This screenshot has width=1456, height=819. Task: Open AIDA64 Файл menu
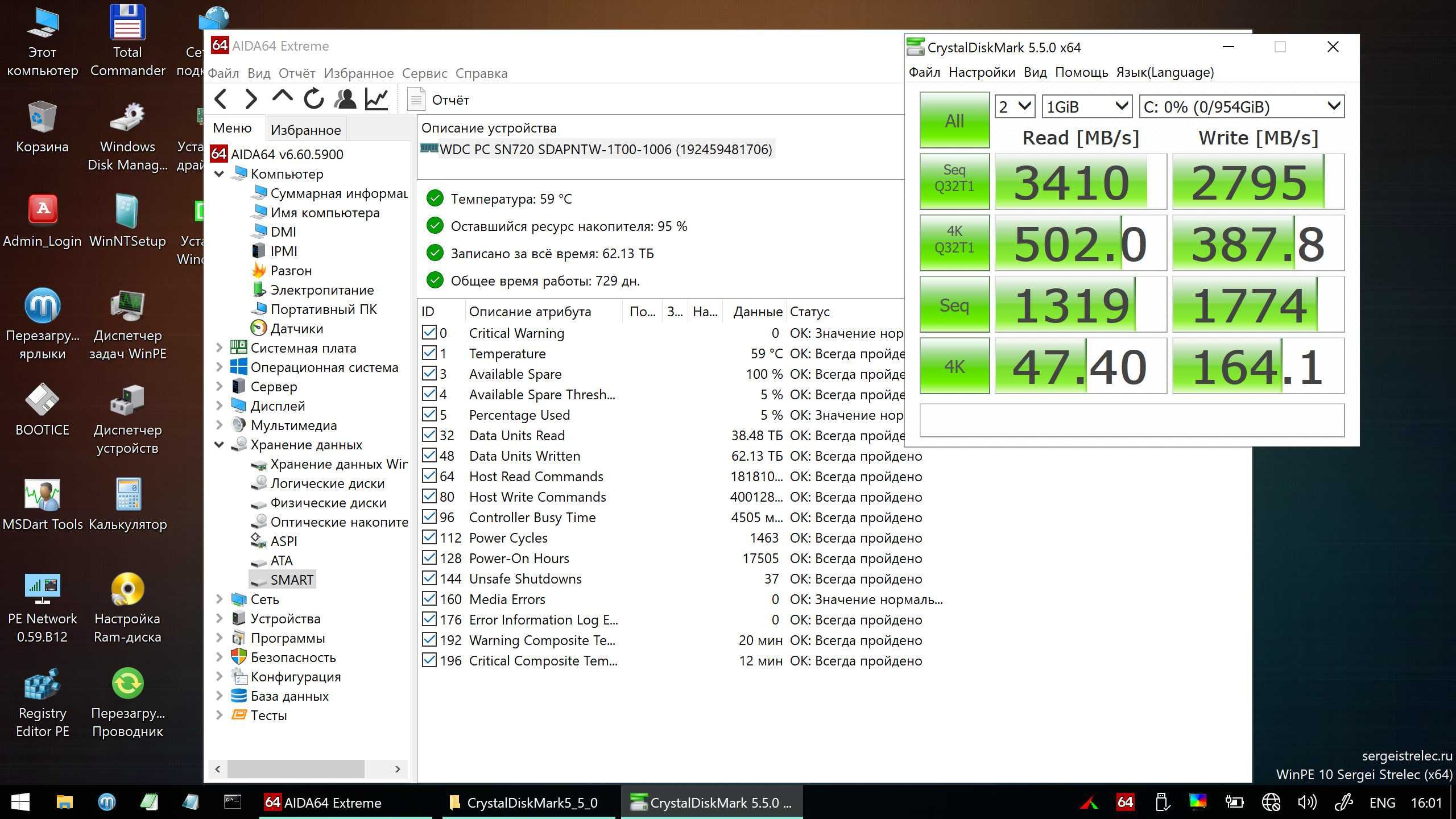(224, 73)
